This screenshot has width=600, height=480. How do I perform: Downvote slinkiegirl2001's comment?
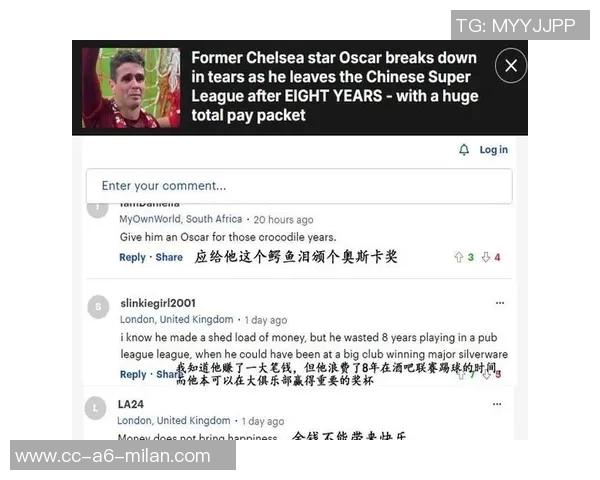point(486,375)
